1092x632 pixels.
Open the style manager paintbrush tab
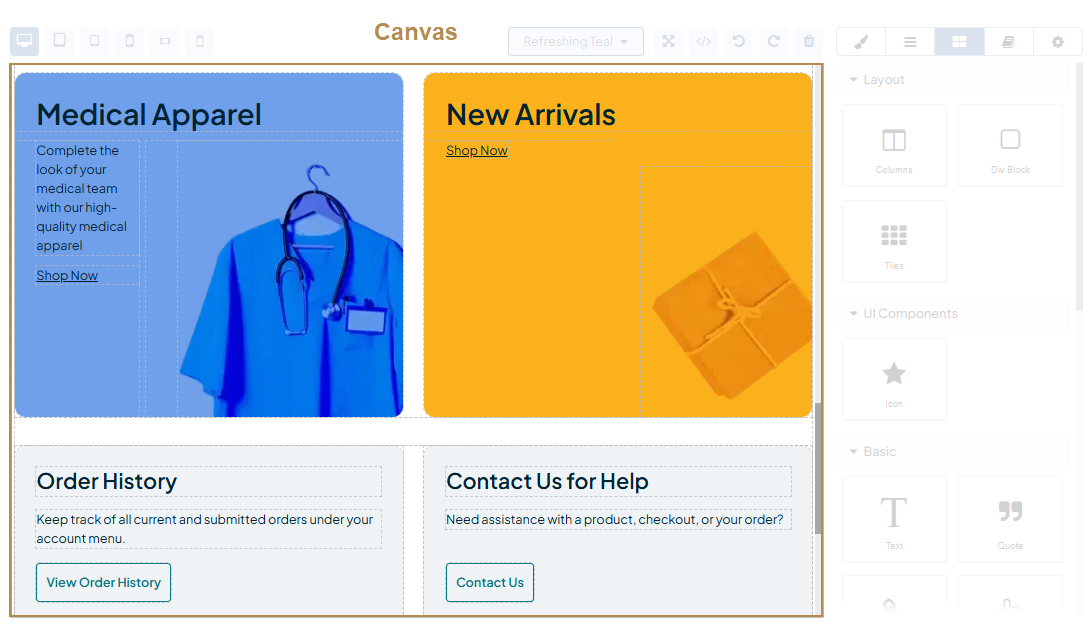[861, 42]
